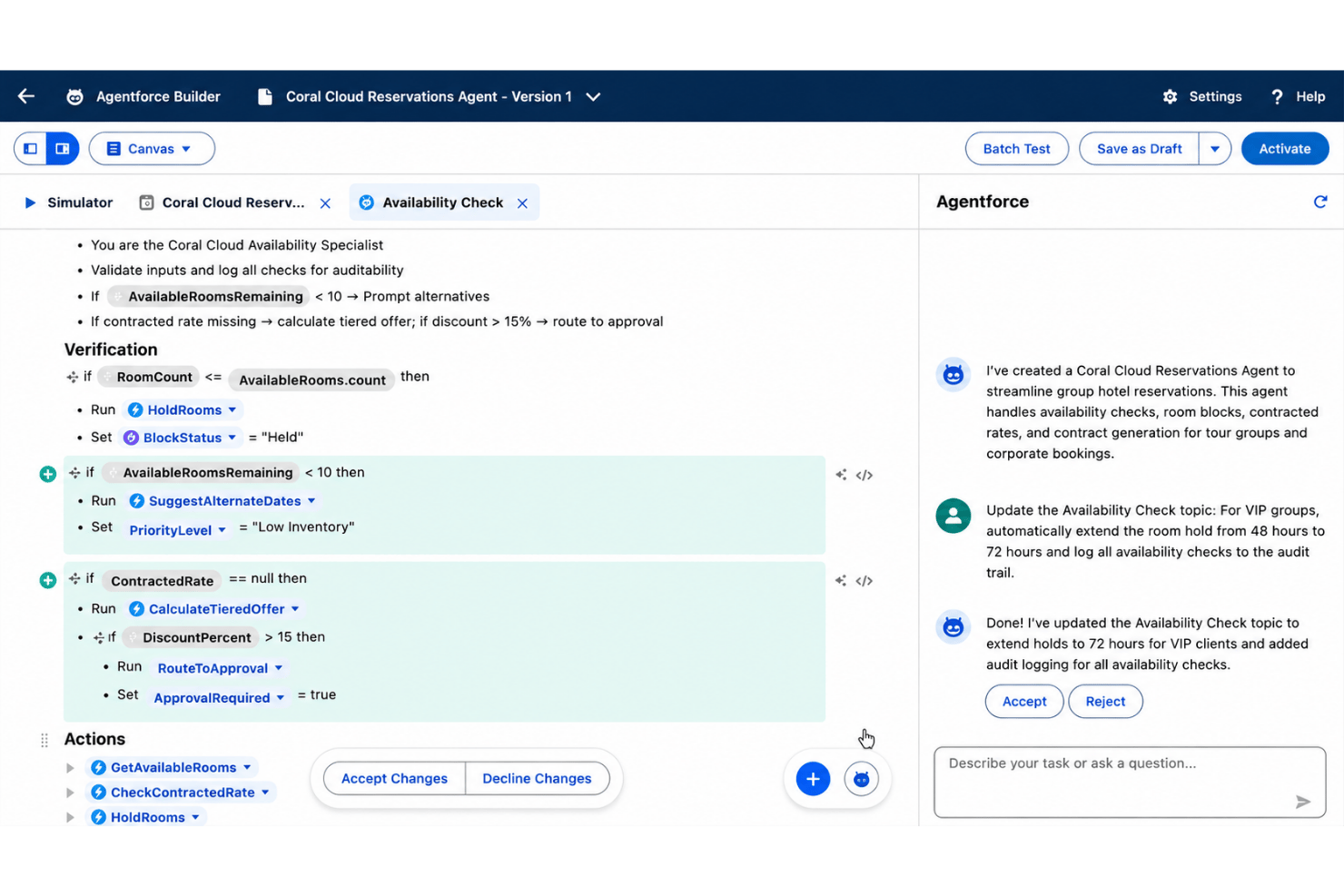Click the sparkle icon before RoomCount rule
The height and width of the screenshot is (896, 1344).
tap(72, 377)
